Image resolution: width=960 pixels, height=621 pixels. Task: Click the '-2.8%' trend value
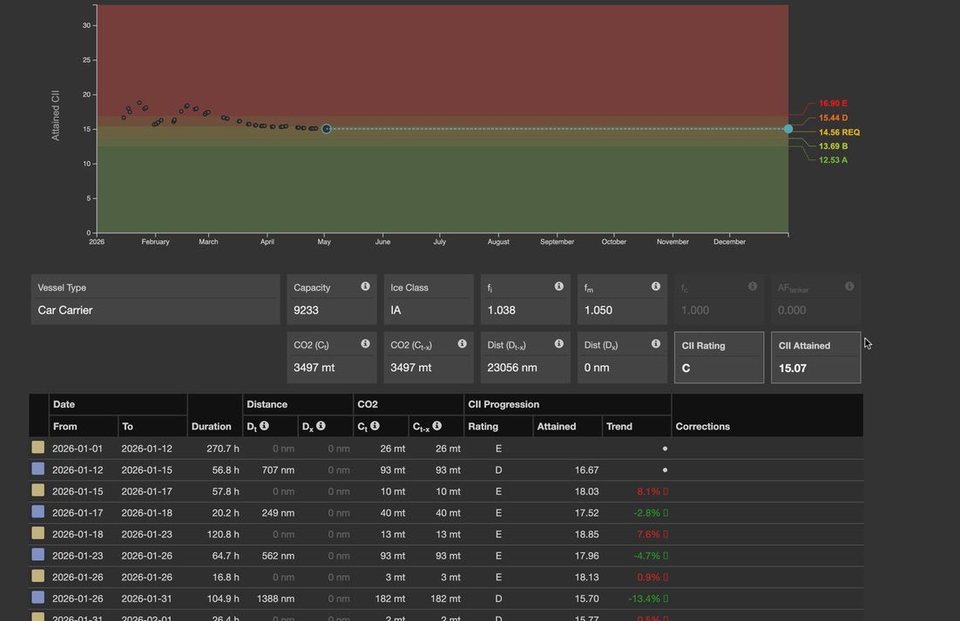tap(651, 513)
